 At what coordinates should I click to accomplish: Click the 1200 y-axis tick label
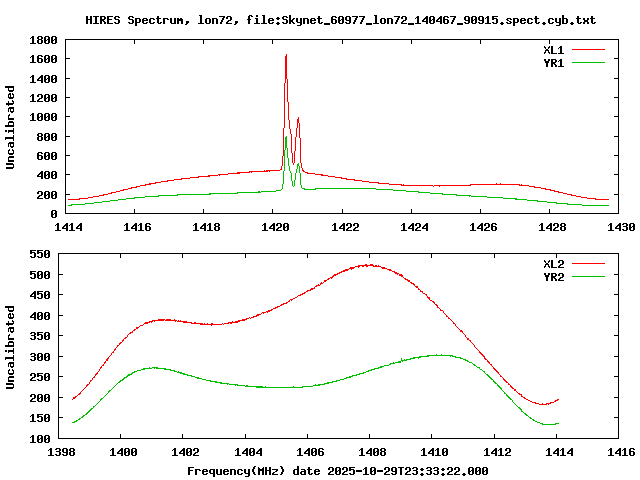pyautogui.click(x=43, y=98)
